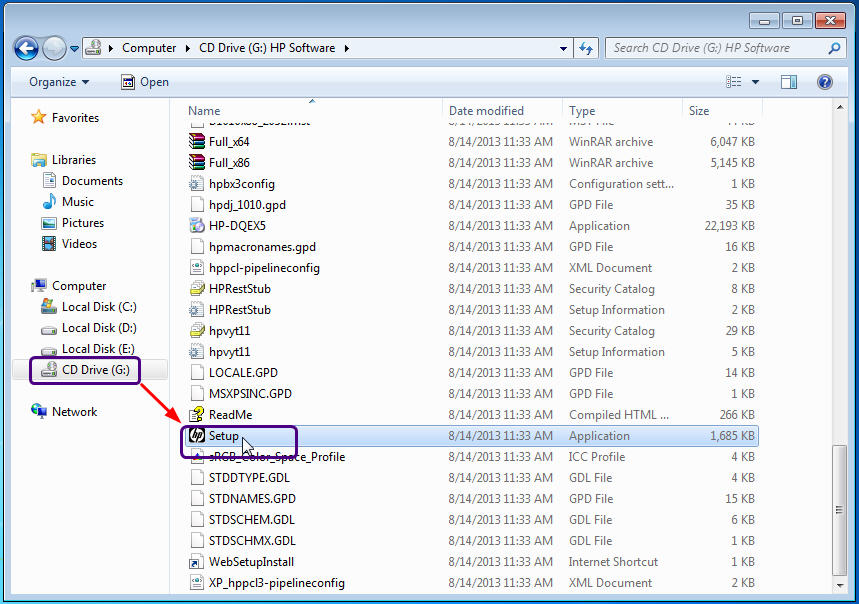Click the vertical scrollbar thumb
The height and width of the screenshot is (604, 859).
coord(839,509)
